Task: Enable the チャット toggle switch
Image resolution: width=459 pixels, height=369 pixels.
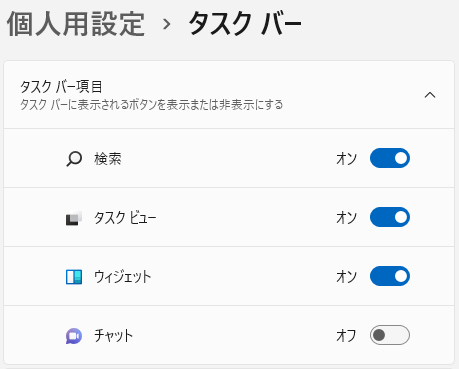Action: [390, 335]
